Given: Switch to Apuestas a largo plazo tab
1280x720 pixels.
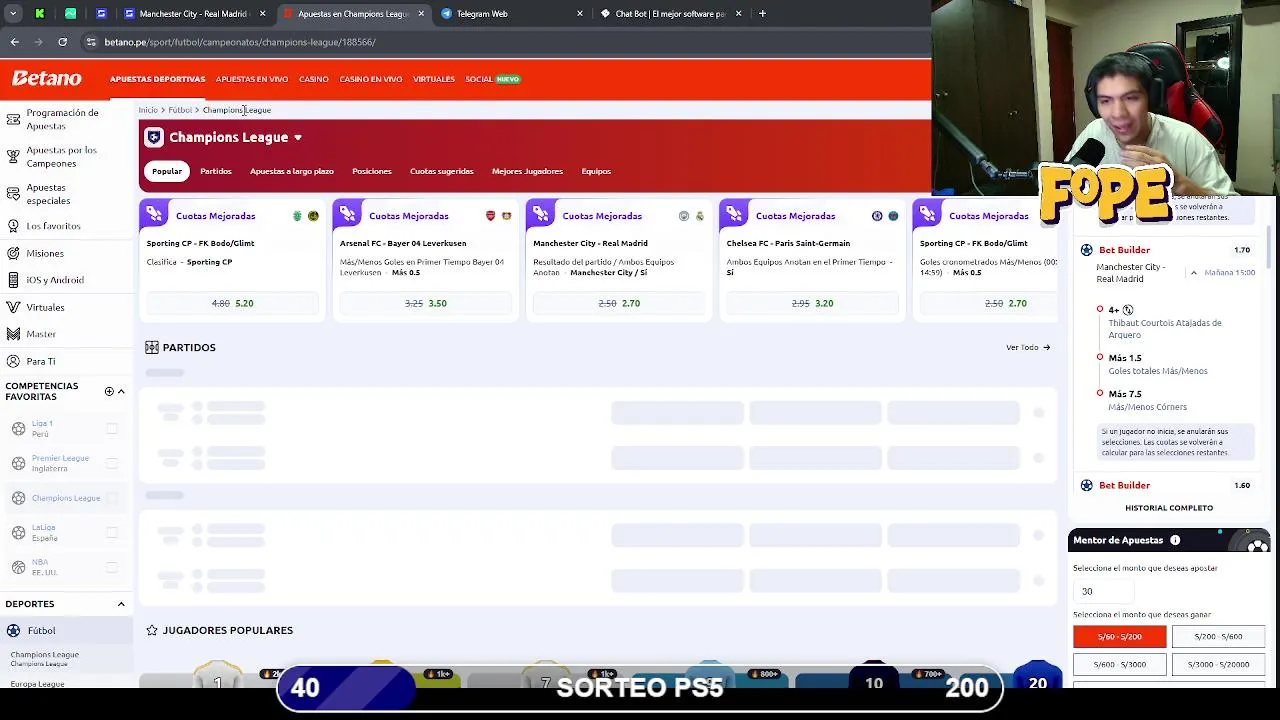Looking at the screenshot, I should coord(292,171).
